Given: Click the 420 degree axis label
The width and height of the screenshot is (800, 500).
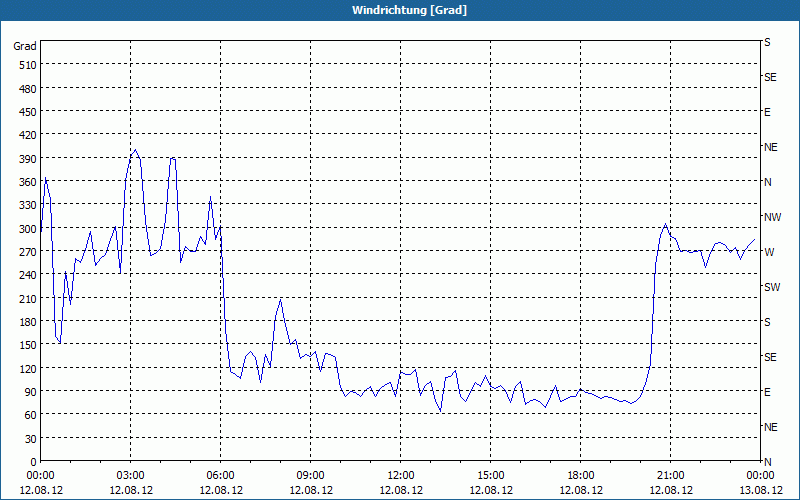Looking at the screenshot, I should coord(28,135).
